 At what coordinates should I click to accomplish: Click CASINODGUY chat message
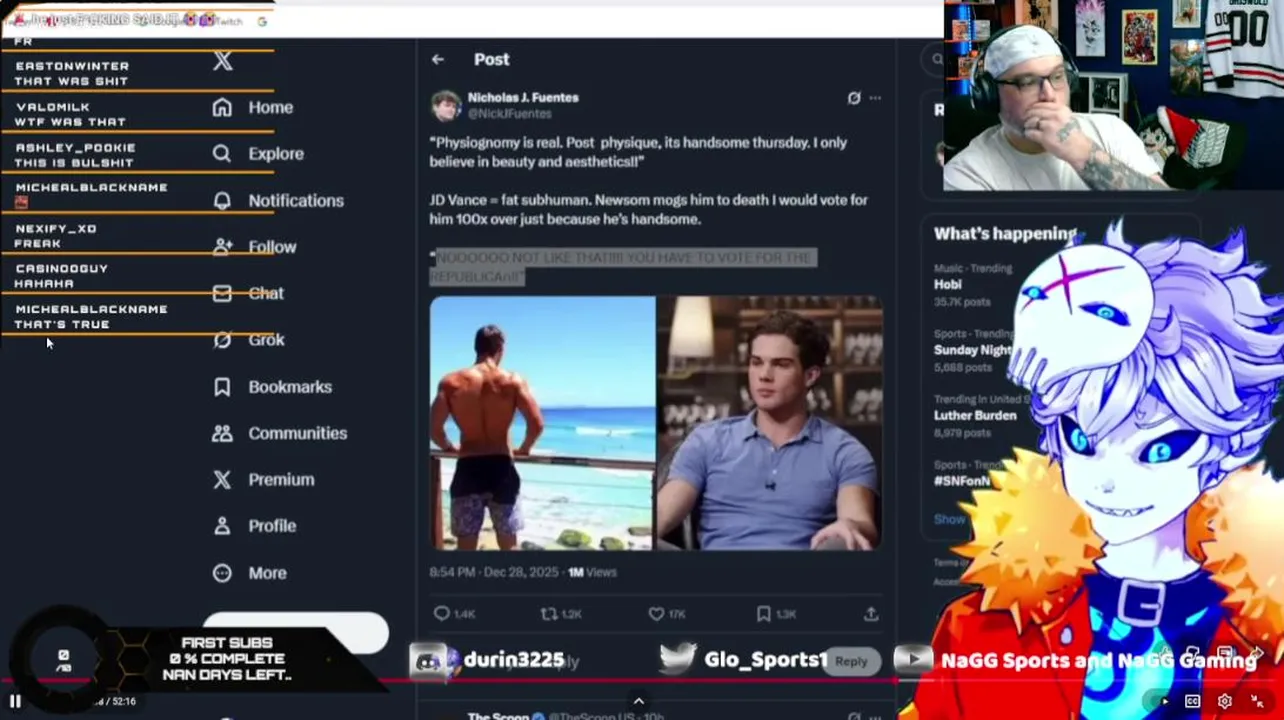[x=61, y=276]
